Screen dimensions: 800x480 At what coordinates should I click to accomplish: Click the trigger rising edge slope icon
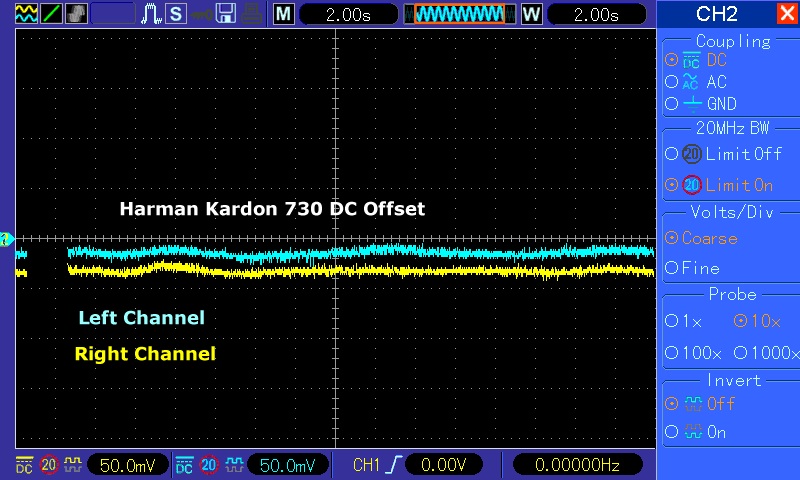(393, 465)
